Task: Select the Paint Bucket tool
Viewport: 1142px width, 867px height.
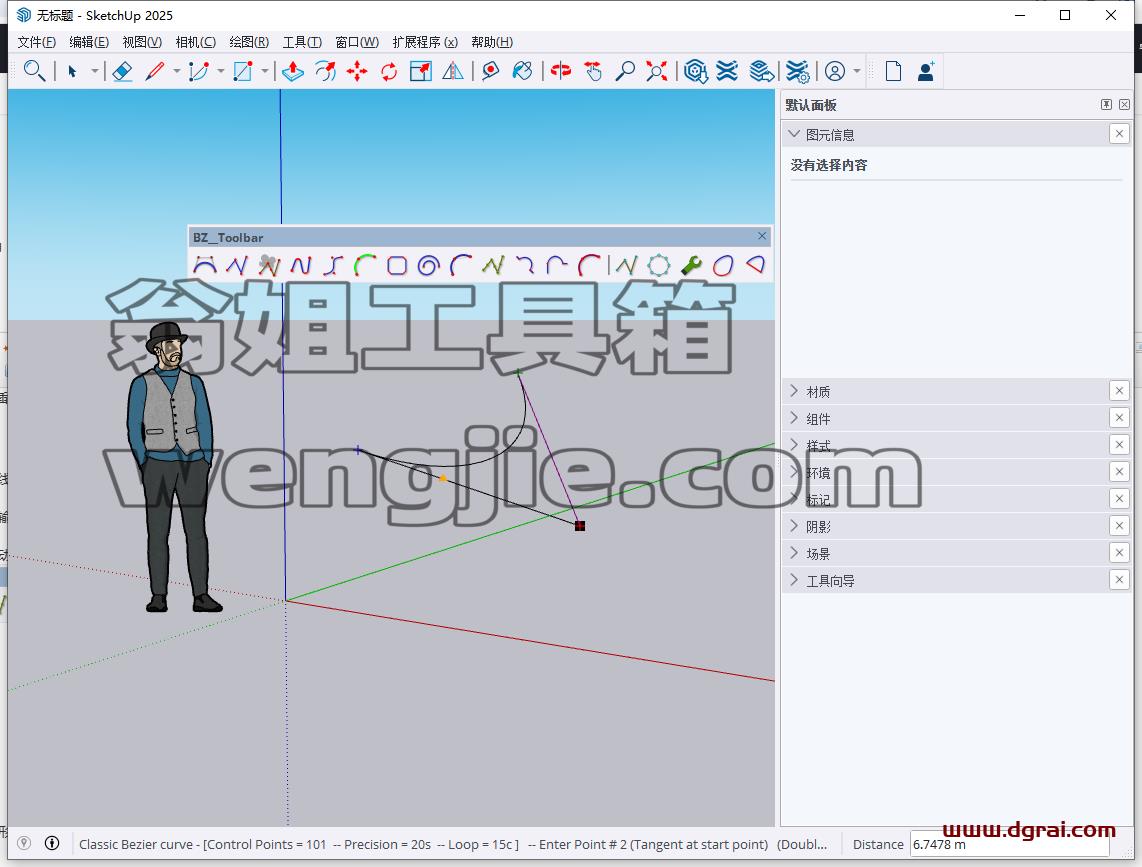Action: 522,71
